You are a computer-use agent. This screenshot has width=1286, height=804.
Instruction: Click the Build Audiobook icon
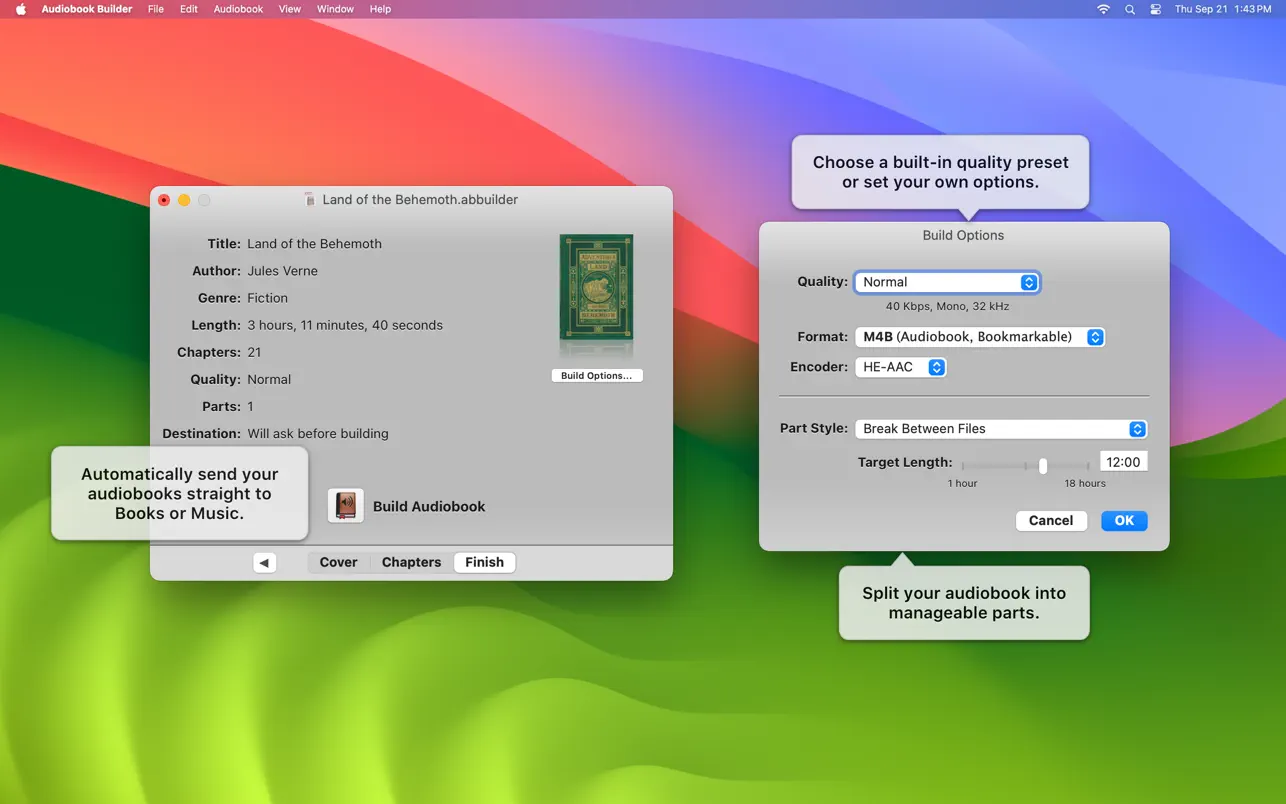pos(346,506)
